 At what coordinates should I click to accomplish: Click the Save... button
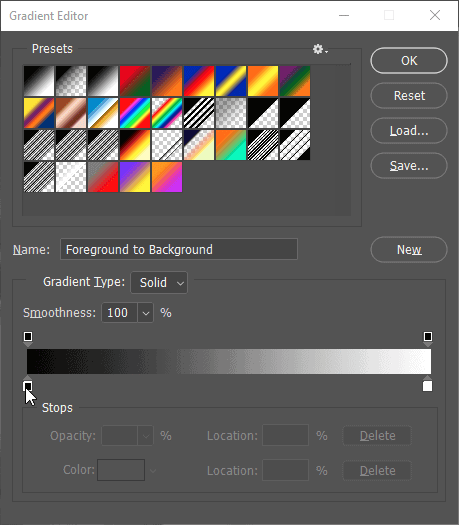[409, 165]
